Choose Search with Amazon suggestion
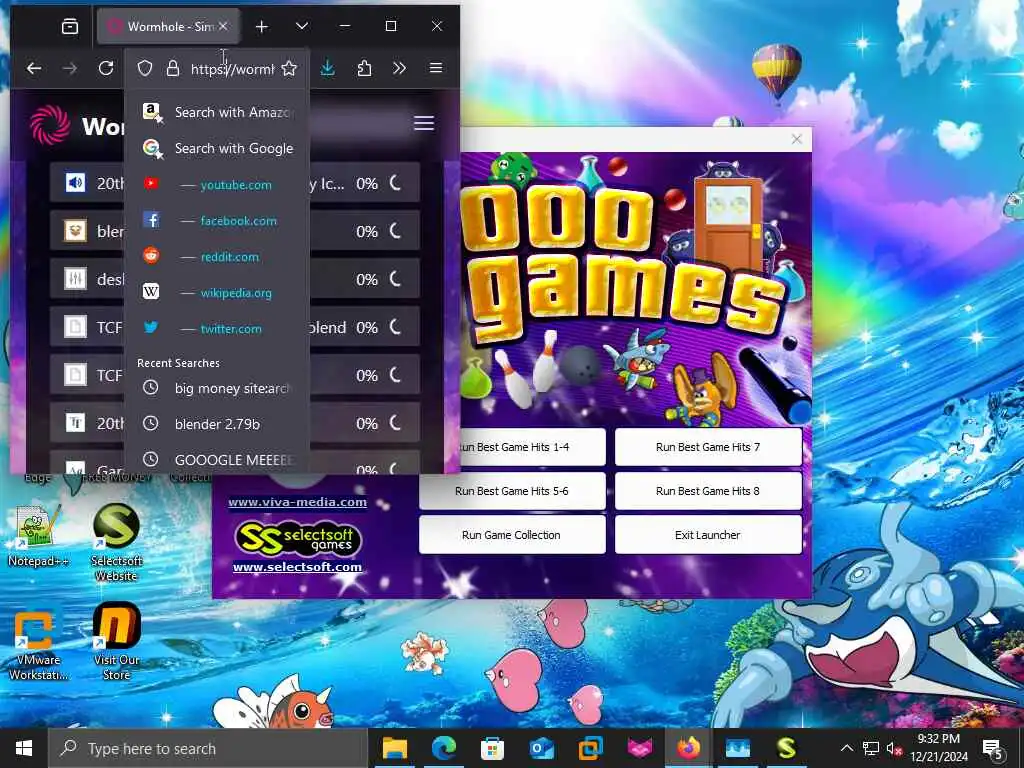Viewport: 1024px width, 768px height. tap(217, 112)
